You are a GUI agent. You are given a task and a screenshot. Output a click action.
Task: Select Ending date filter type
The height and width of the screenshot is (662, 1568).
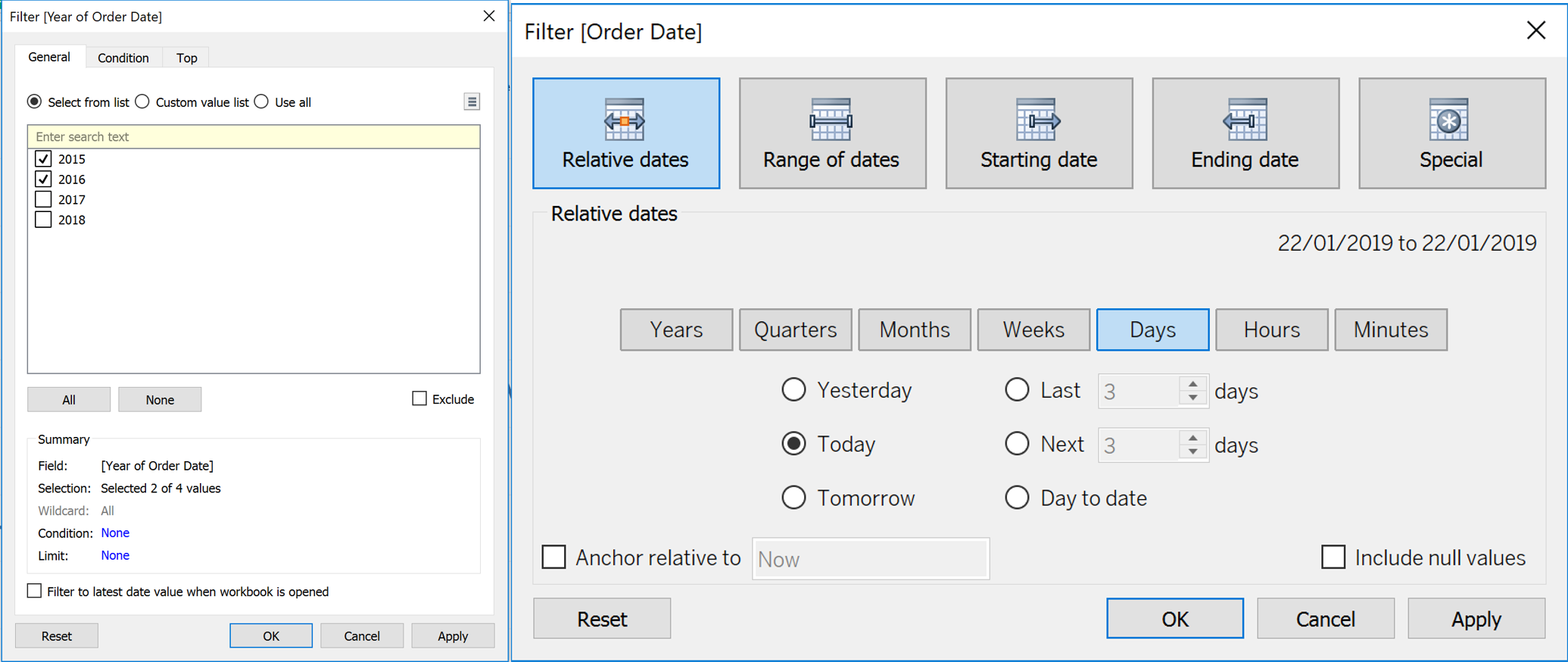coord(1245,133)
